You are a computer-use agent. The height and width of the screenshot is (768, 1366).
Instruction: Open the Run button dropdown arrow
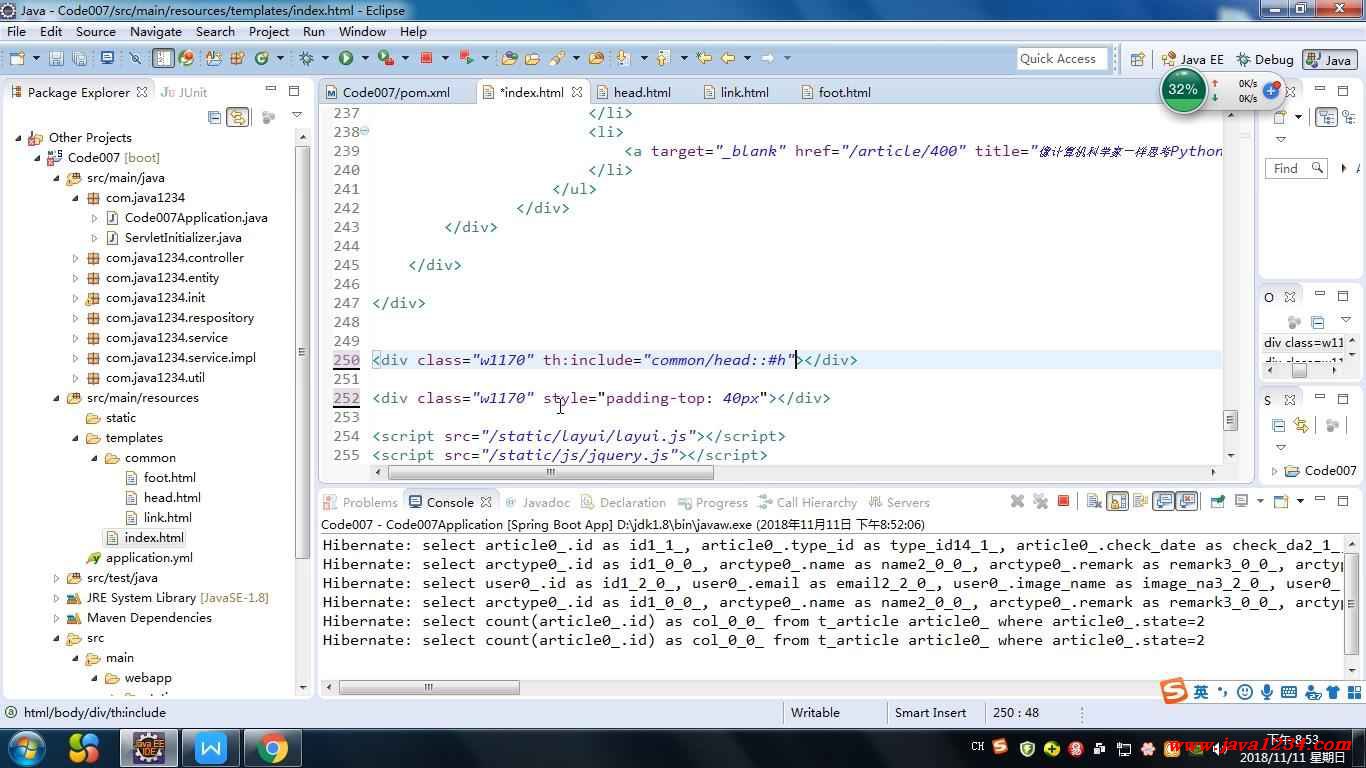coord(364,58)
